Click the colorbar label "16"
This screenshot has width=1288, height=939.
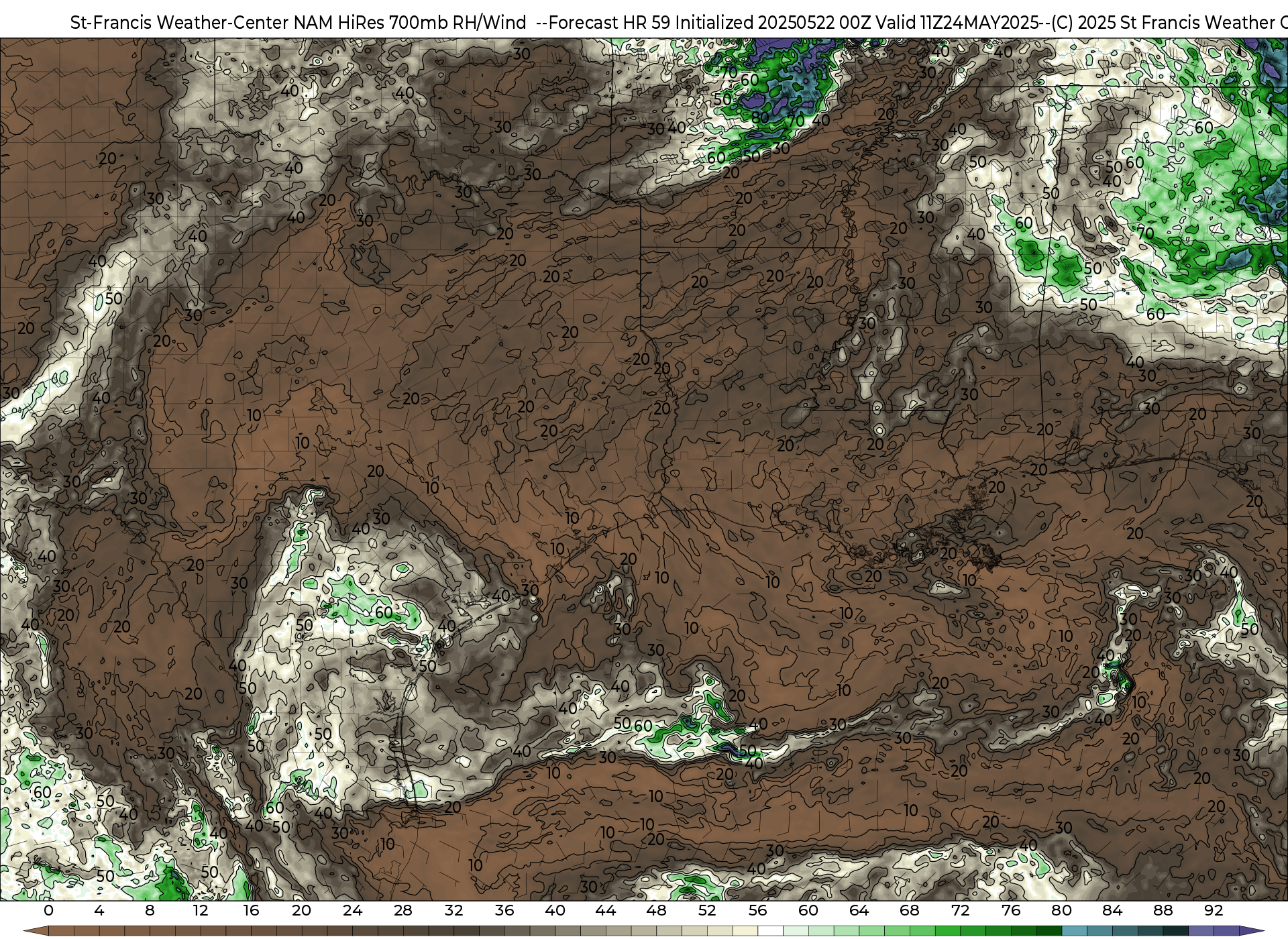coord(251,911)
